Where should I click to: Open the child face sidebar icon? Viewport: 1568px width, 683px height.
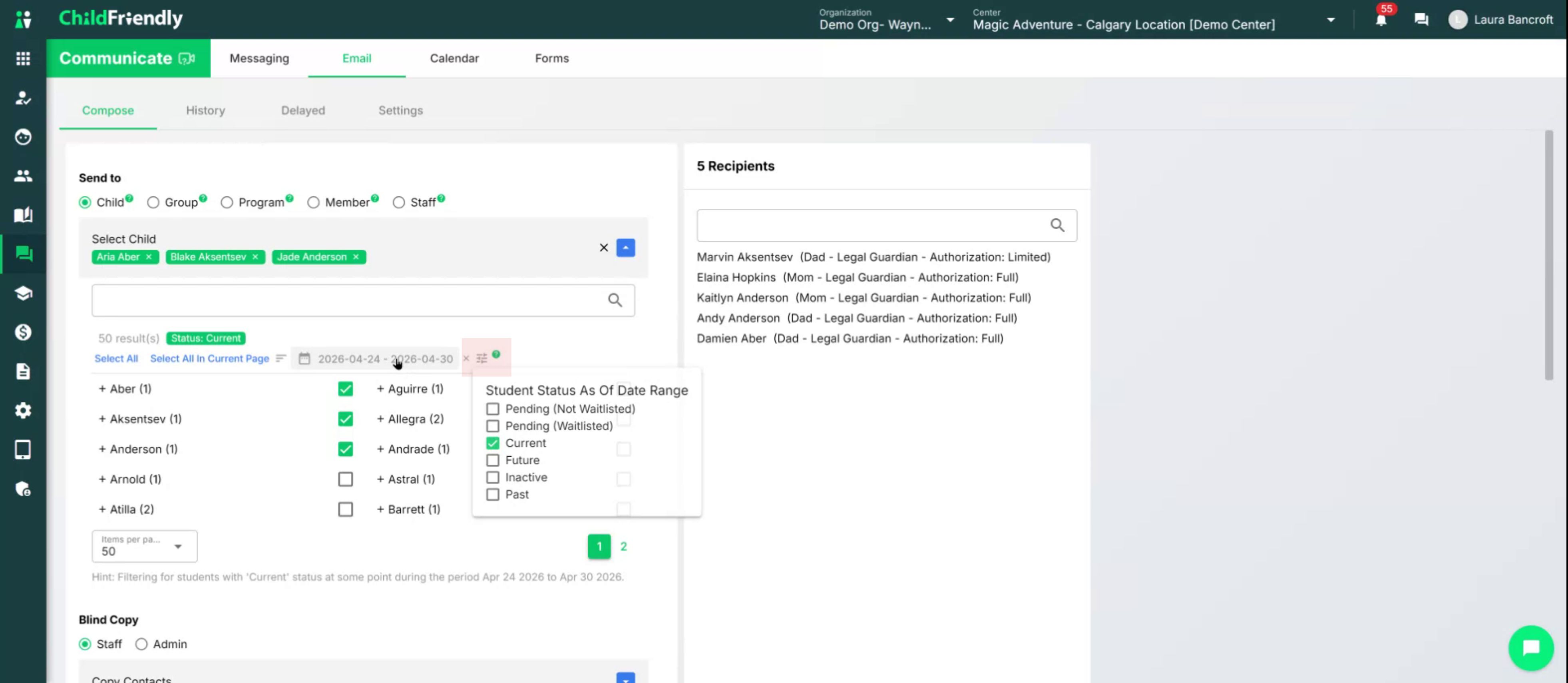click(x=23, y=137)
